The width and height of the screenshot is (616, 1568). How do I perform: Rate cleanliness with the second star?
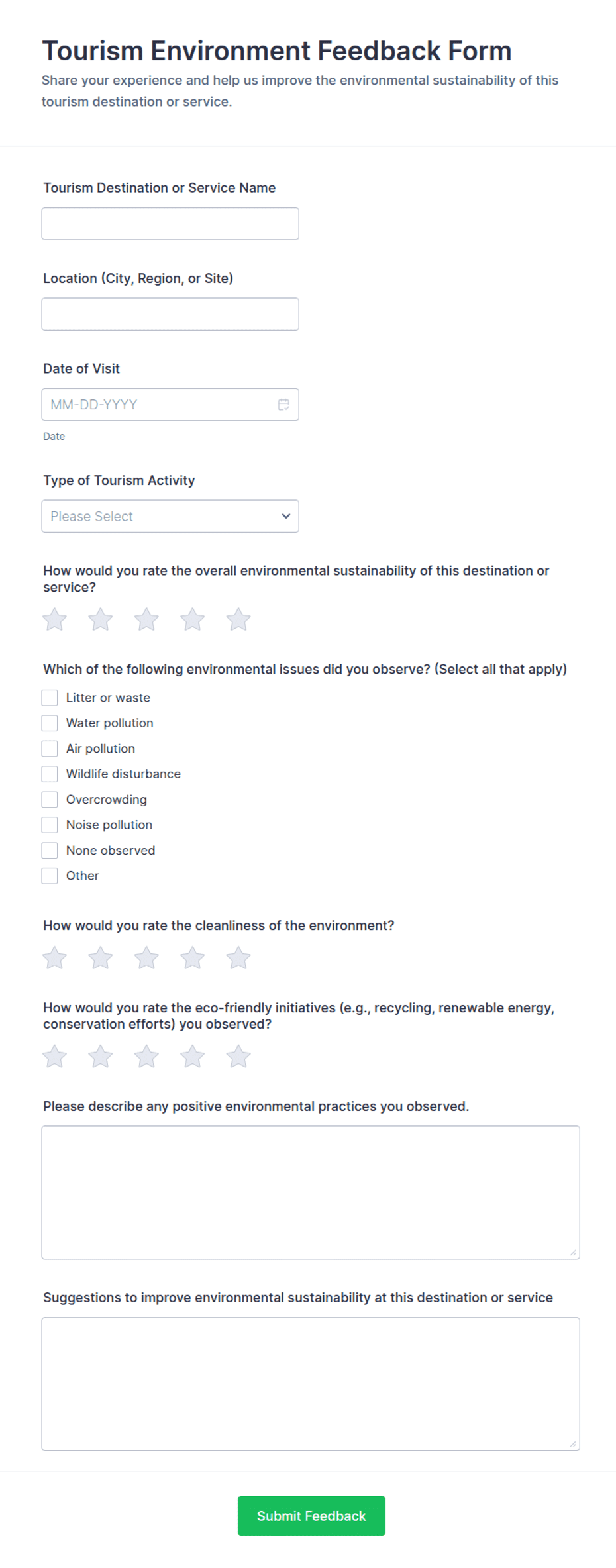(101, 957)
